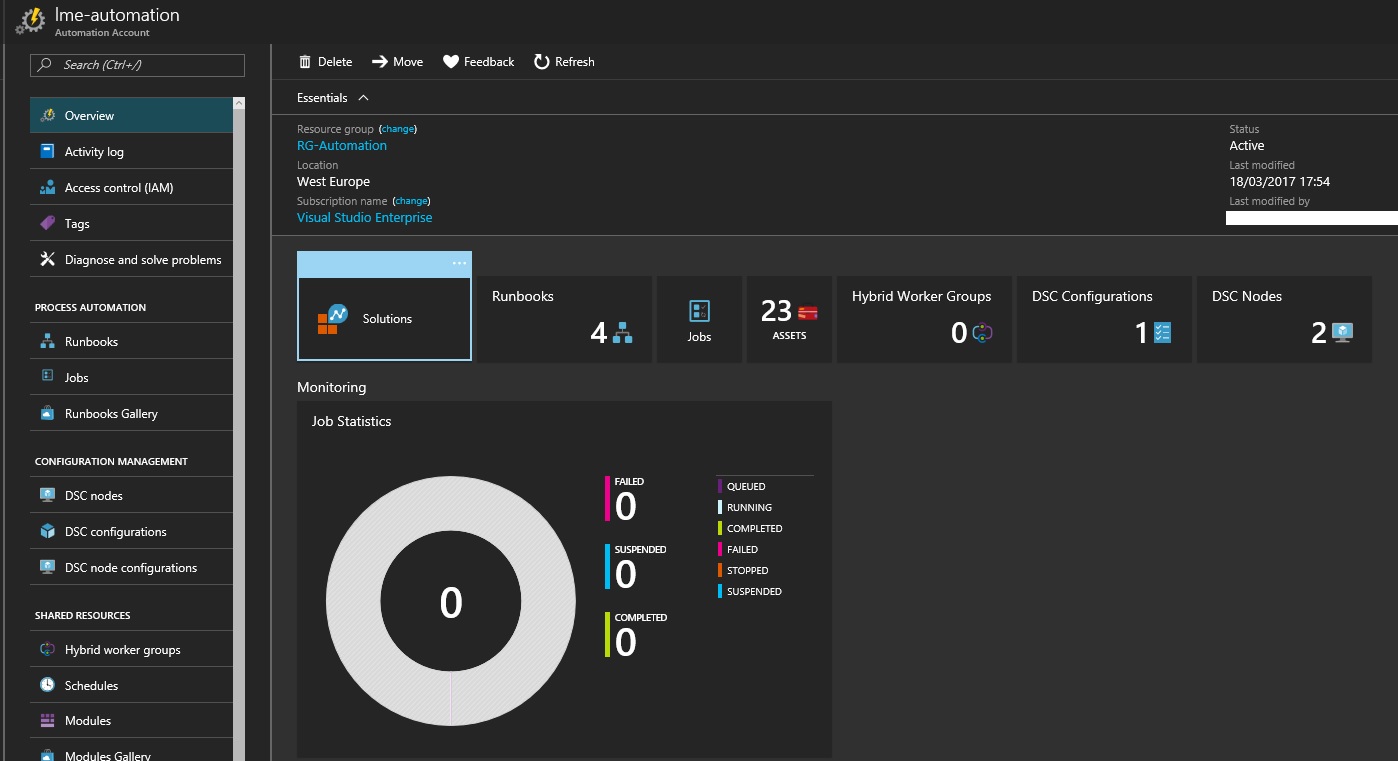
Task: Click the DSC Nodes tile monitor icon
Action: [x=1342, y=333]
